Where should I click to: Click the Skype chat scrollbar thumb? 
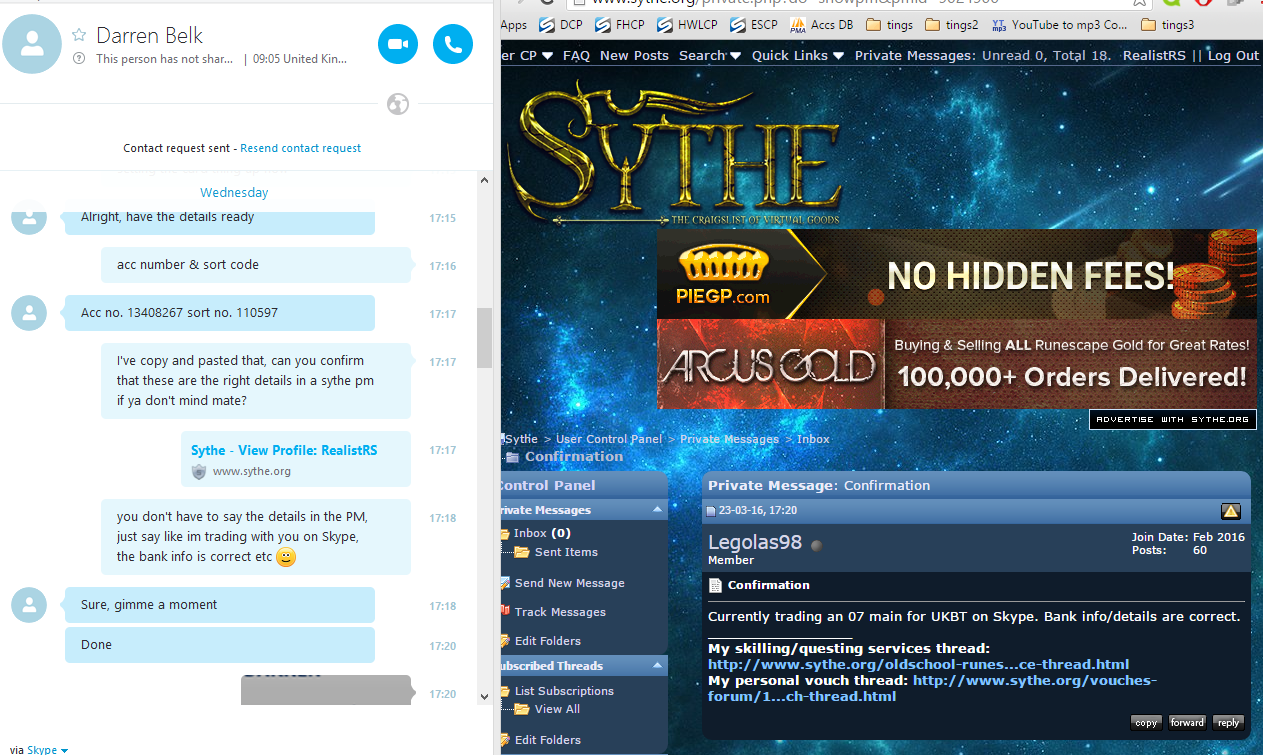click(485, 338)
